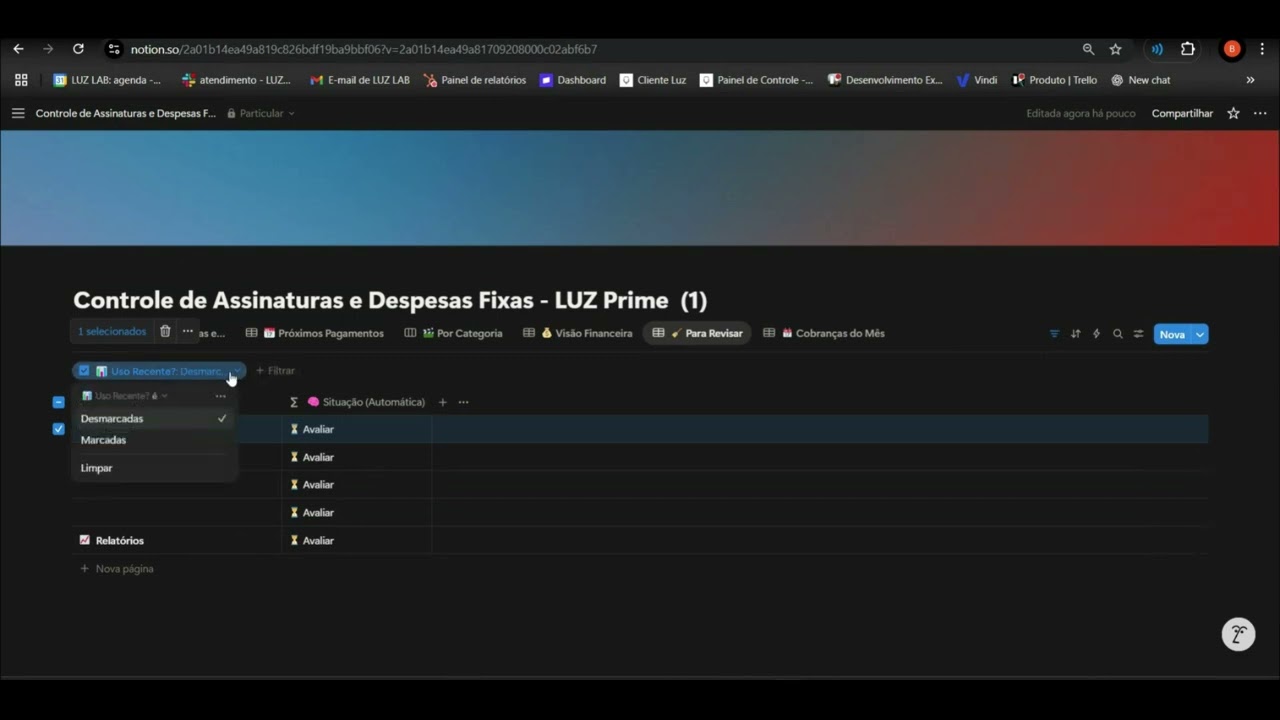The width and height of the screenshot is (1280, 720).
Task: Show more bookmarks with the double chevron
Action: [x=1250, y=80]
